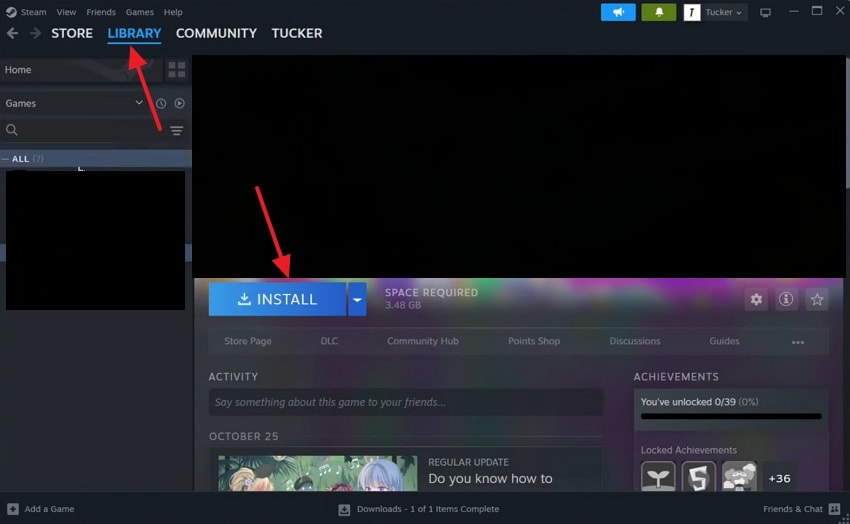Click the Tucker profile avatar
The width and height of the screenshot is (850, 524).
[x=692, y=12]
